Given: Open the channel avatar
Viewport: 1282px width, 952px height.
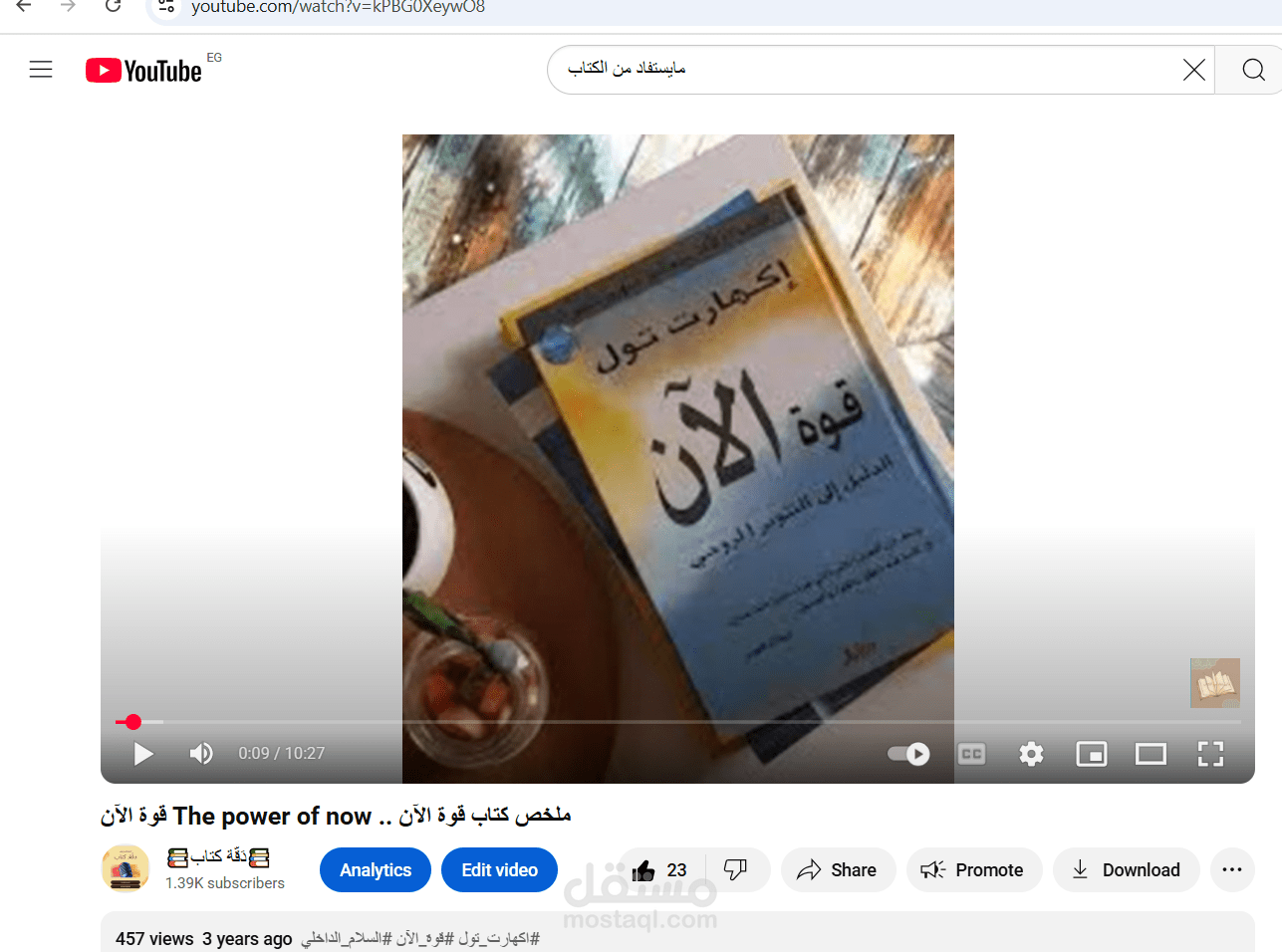Looking at the screenshot, I should click(x=126, y=868).
